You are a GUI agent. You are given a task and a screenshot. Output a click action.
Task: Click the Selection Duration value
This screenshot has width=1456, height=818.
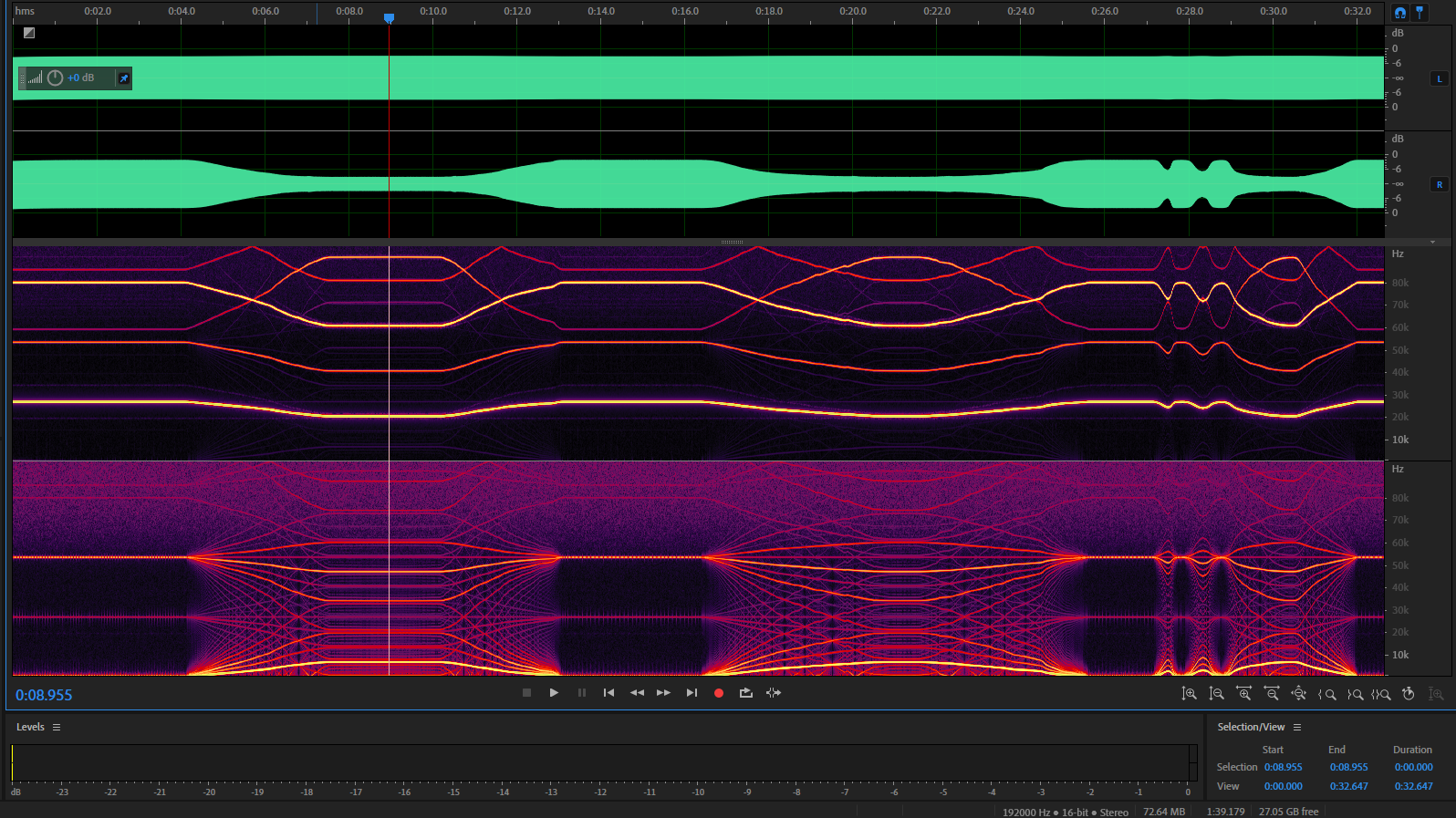pyautogui.click(x=1413, y=768)
